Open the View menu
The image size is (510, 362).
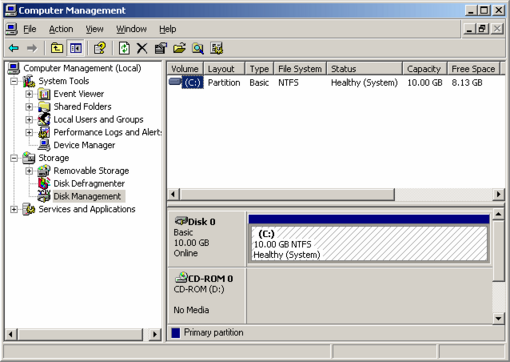click(x=94, y=29)
